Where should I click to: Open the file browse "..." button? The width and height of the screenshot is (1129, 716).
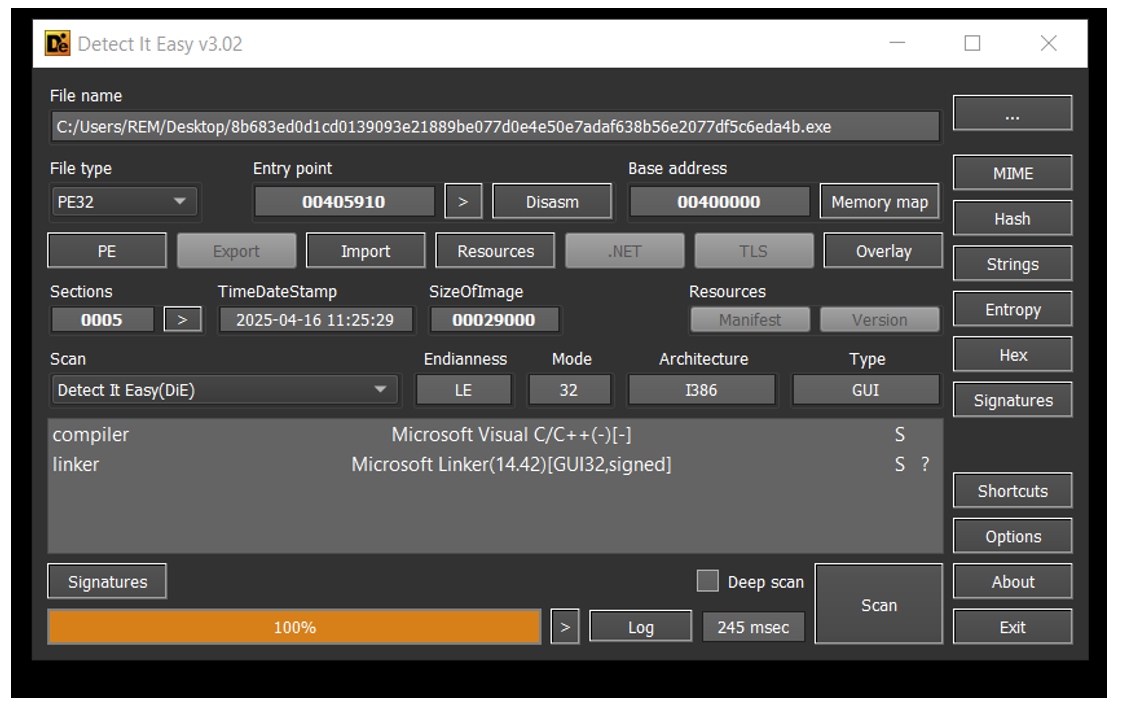(x=1012, y=114)
